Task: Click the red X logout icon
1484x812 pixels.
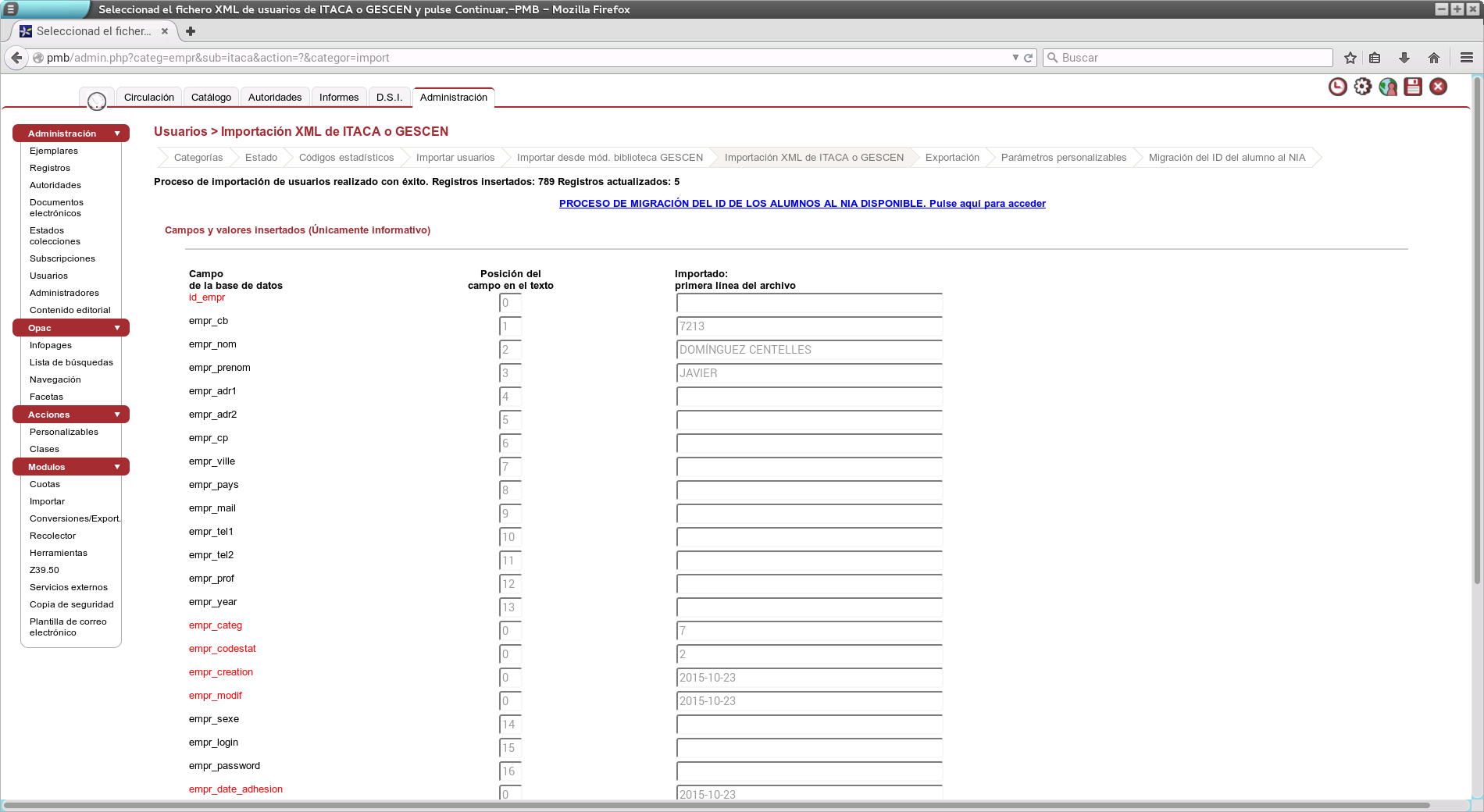Action: pyautogui.click(x=1438, y=87)
